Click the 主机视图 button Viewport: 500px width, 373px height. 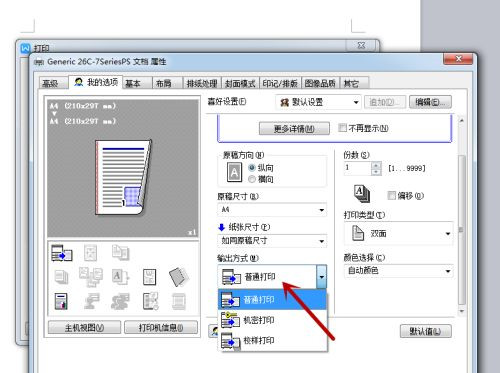click(84, 328)
